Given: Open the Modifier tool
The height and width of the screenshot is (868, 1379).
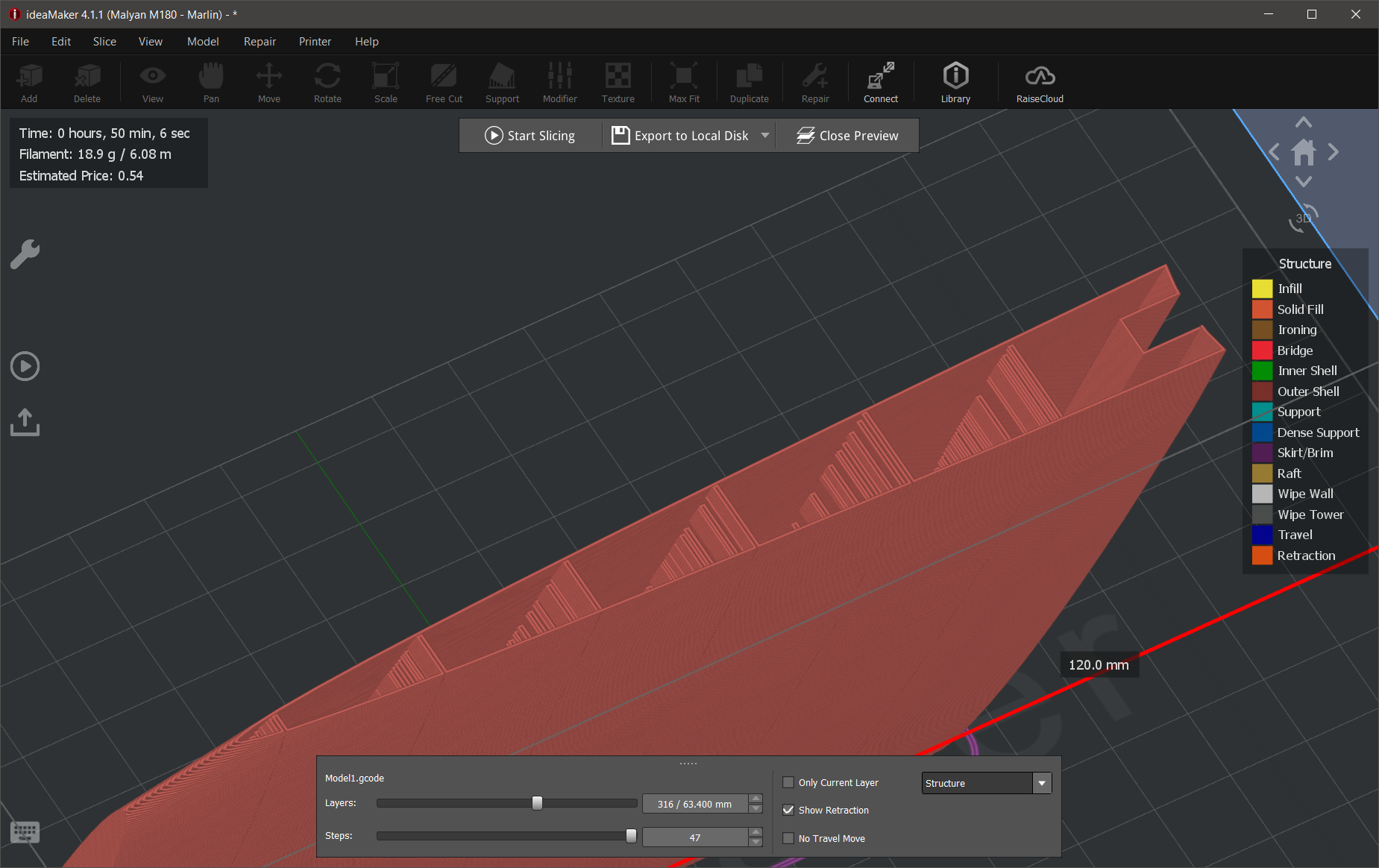Looking at the screenshot, I should coord(560,82).
